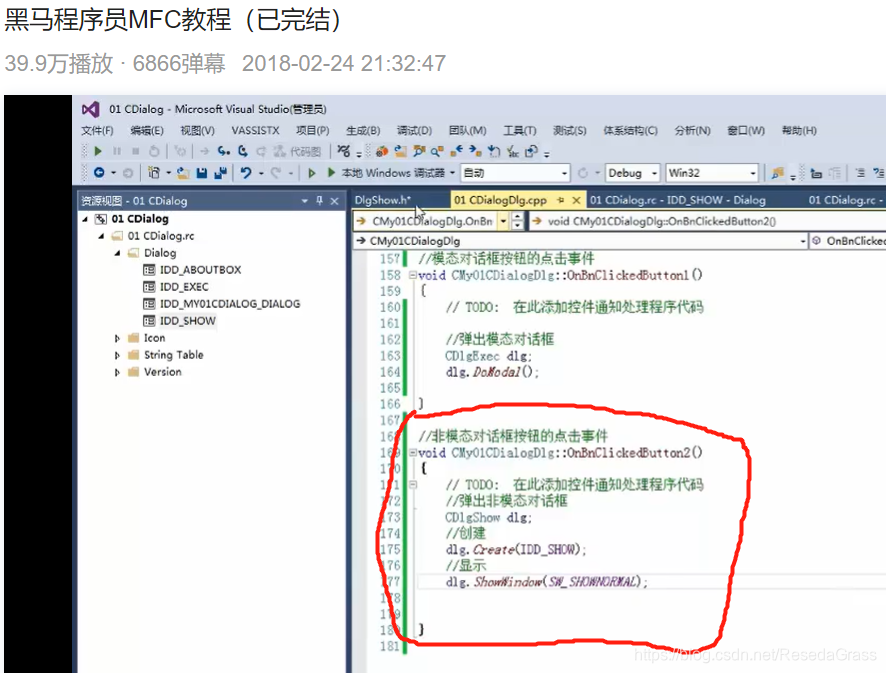
Task: Open the 文件(F) menu
Action: [x=97, y=131]
